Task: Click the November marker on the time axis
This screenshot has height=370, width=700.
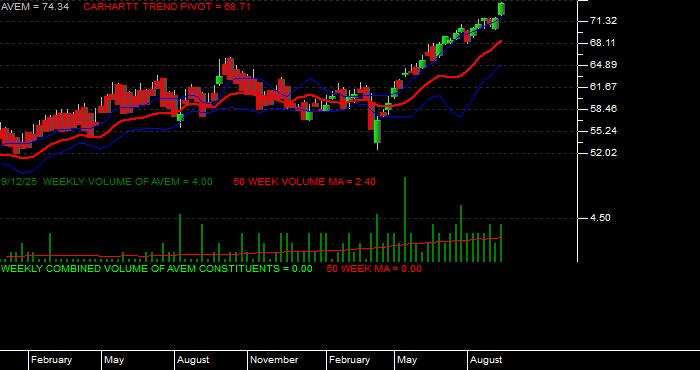Action: [x=274, y=360]
